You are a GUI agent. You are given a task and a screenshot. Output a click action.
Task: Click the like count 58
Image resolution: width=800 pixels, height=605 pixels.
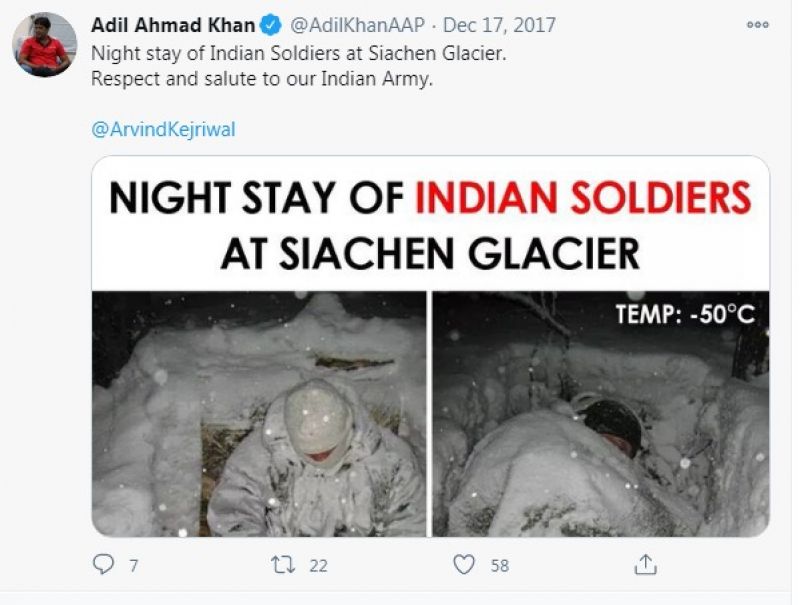[x=499, y=566]
